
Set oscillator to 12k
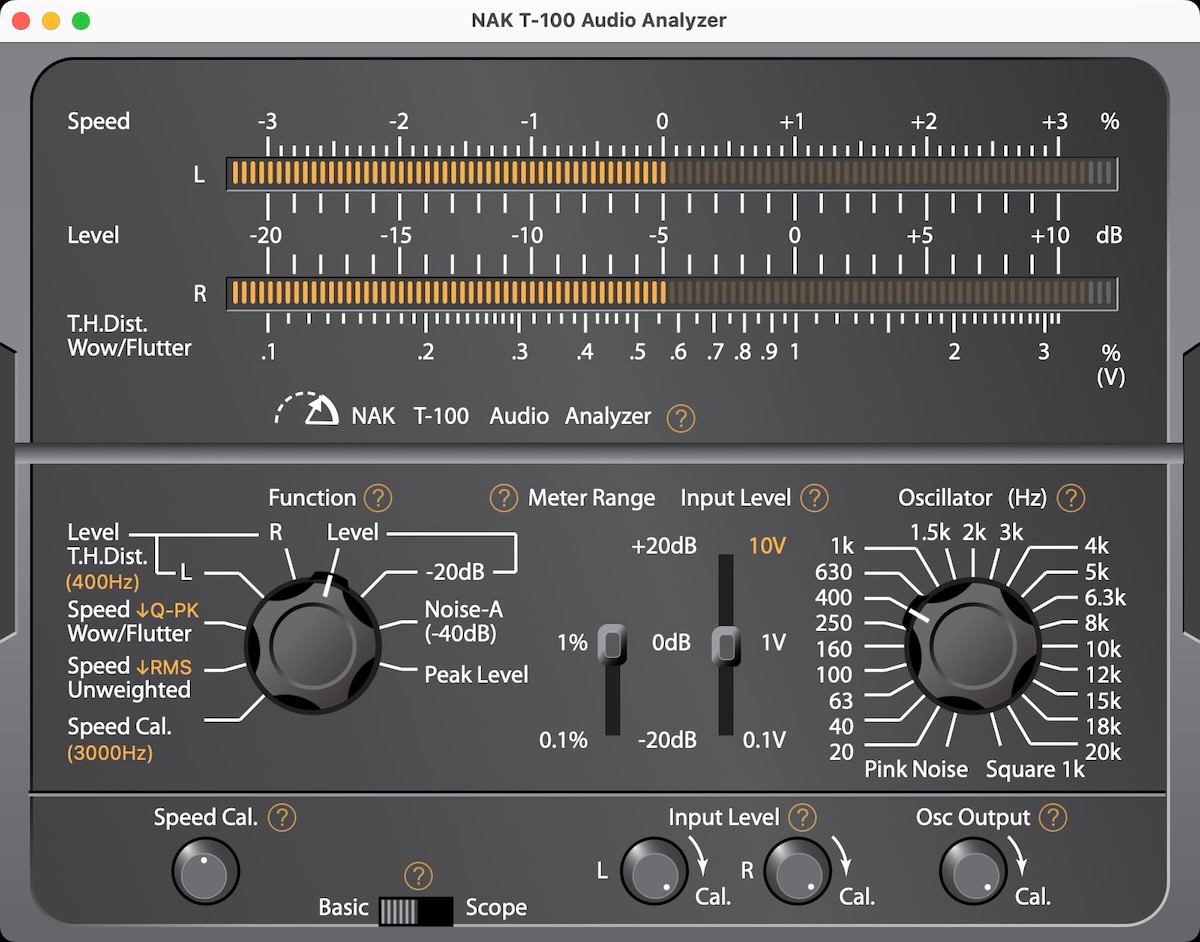tap(1104, 675)
